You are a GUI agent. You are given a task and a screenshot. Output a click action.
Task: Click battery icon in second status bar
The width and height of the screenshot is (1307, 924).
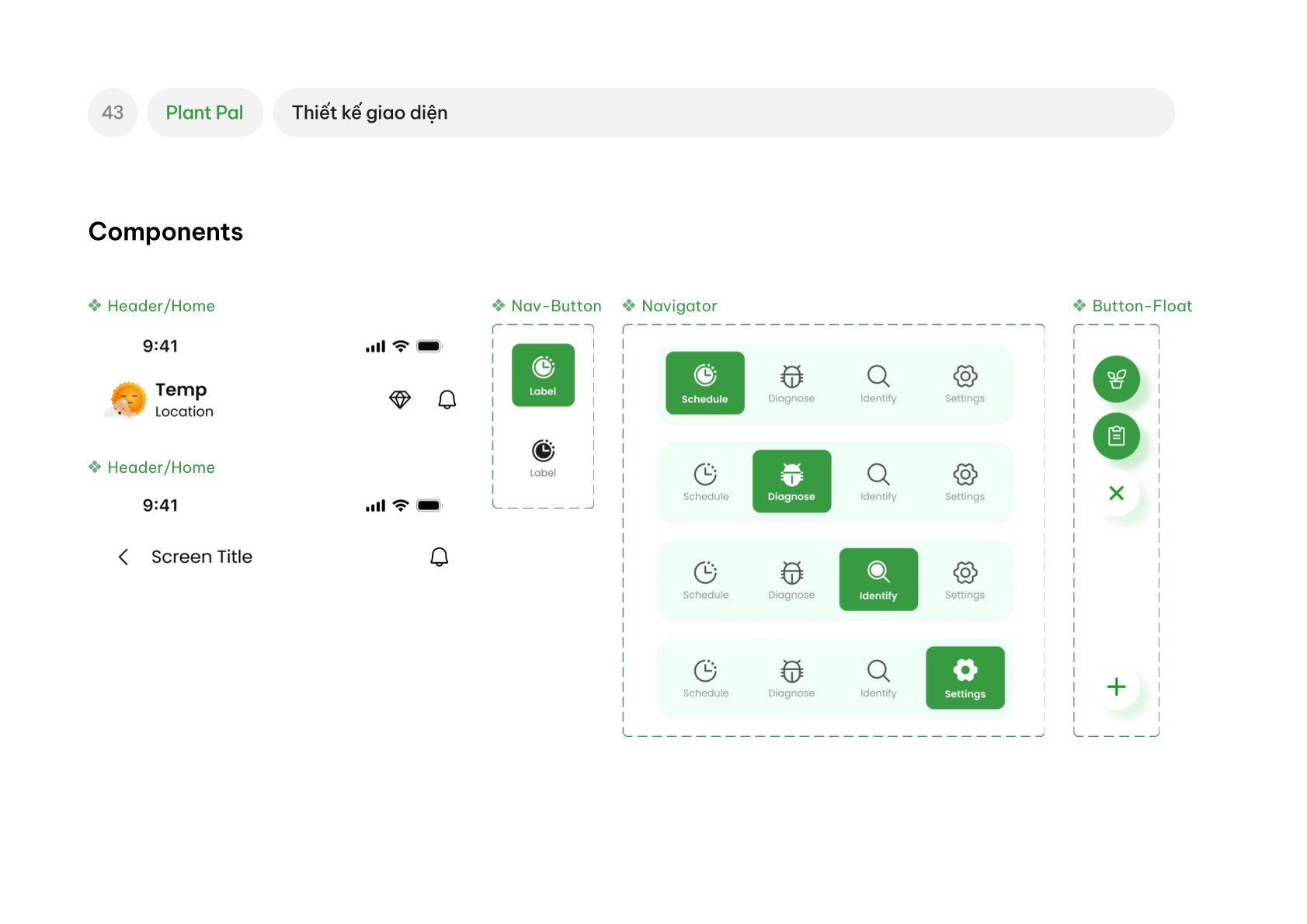point(429,505)
